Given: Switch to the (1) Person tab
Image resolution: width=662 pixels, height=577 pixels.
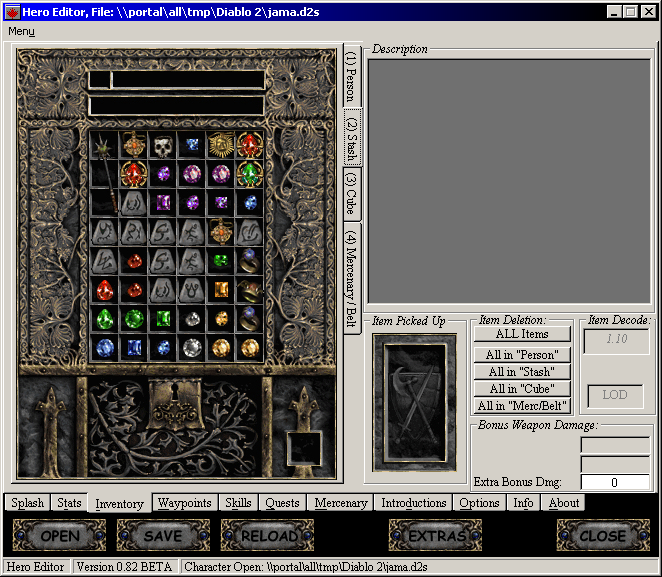Looking at the screenshot, I should [x=351, y=75].
